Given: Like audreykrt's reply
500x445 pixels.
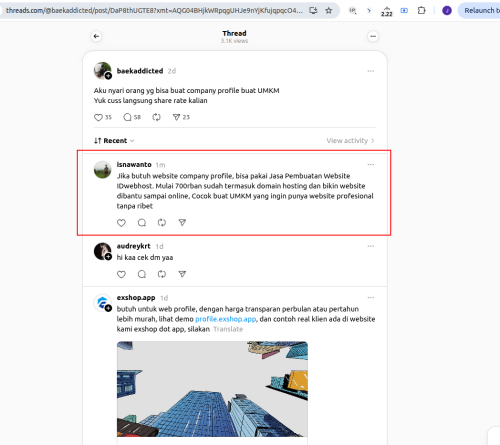Looking at the screenshot, I should click(121, 274).
